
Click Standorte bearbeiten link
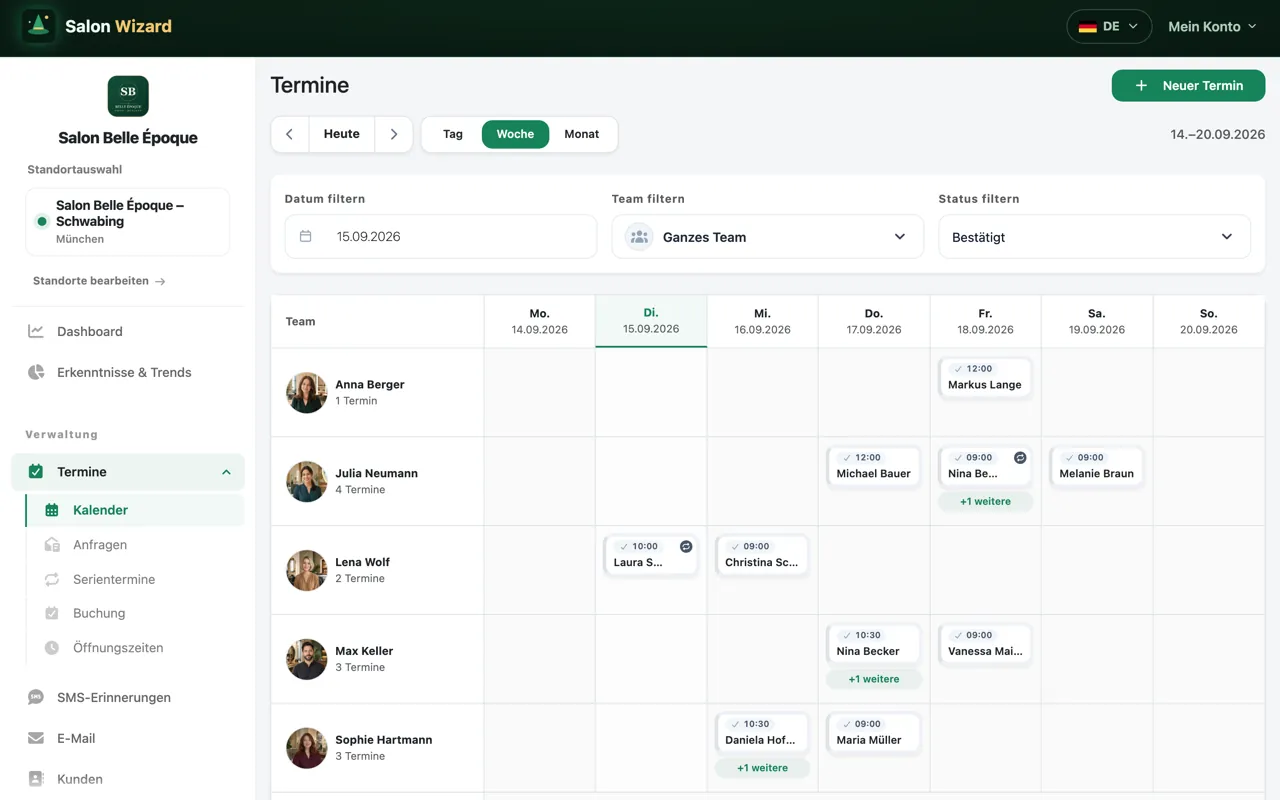[99, 281]
